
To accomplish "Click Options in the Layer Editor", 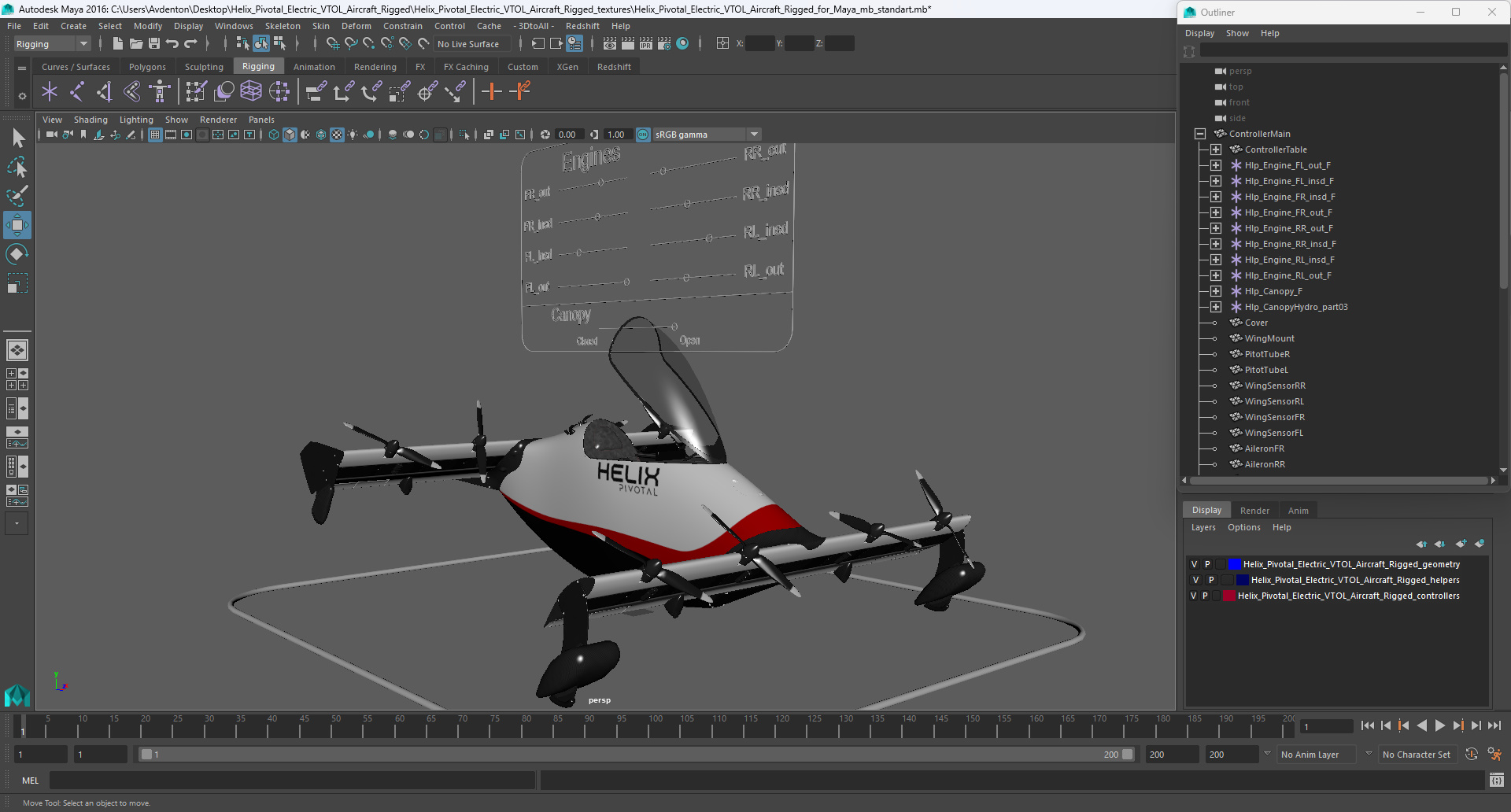I will [x=1243, y=527].
